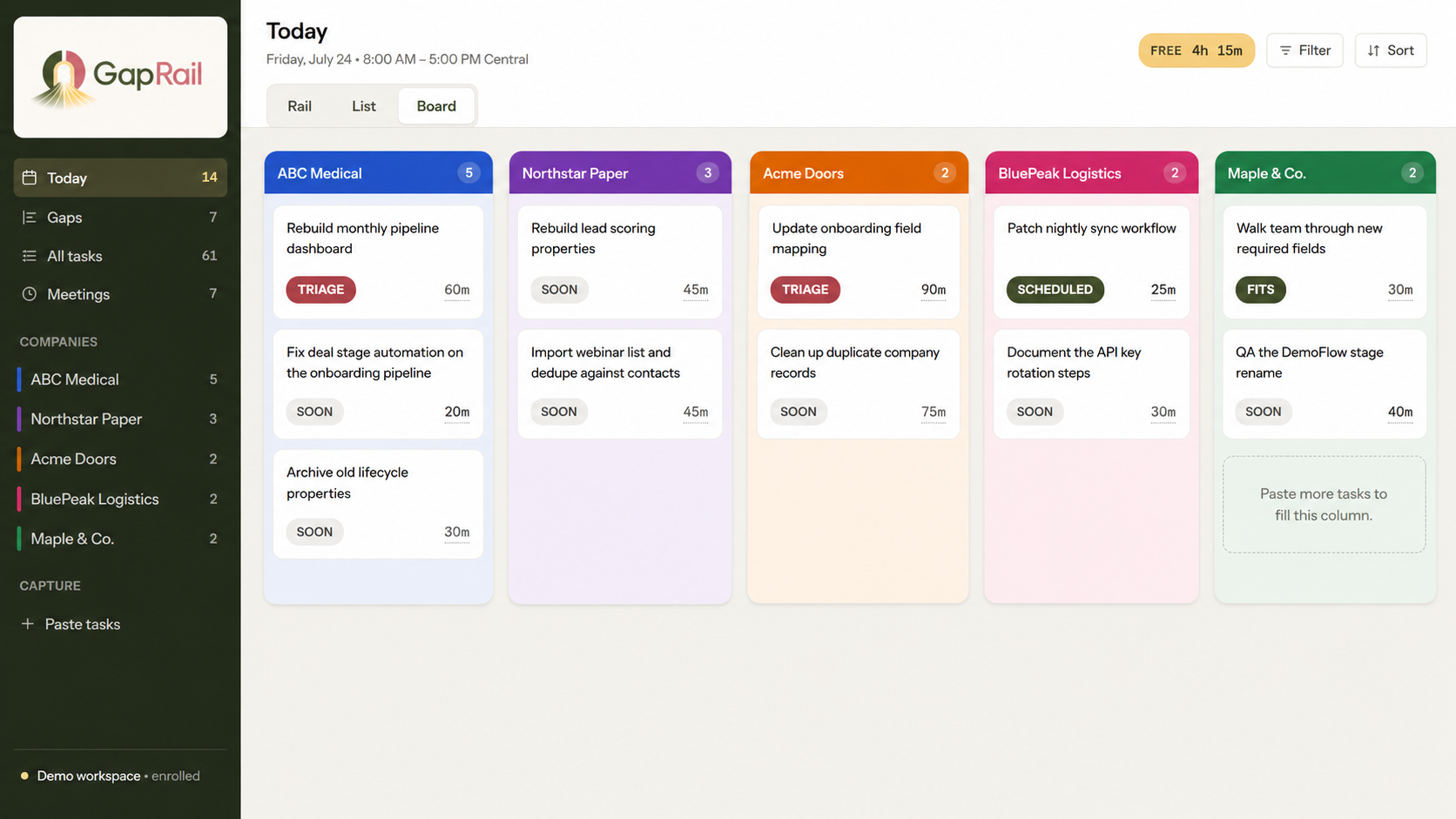Viewport: 1456px width, 819px height.
Task: Open the Patch nightly sync workflow card
Action: (1092, 262)
